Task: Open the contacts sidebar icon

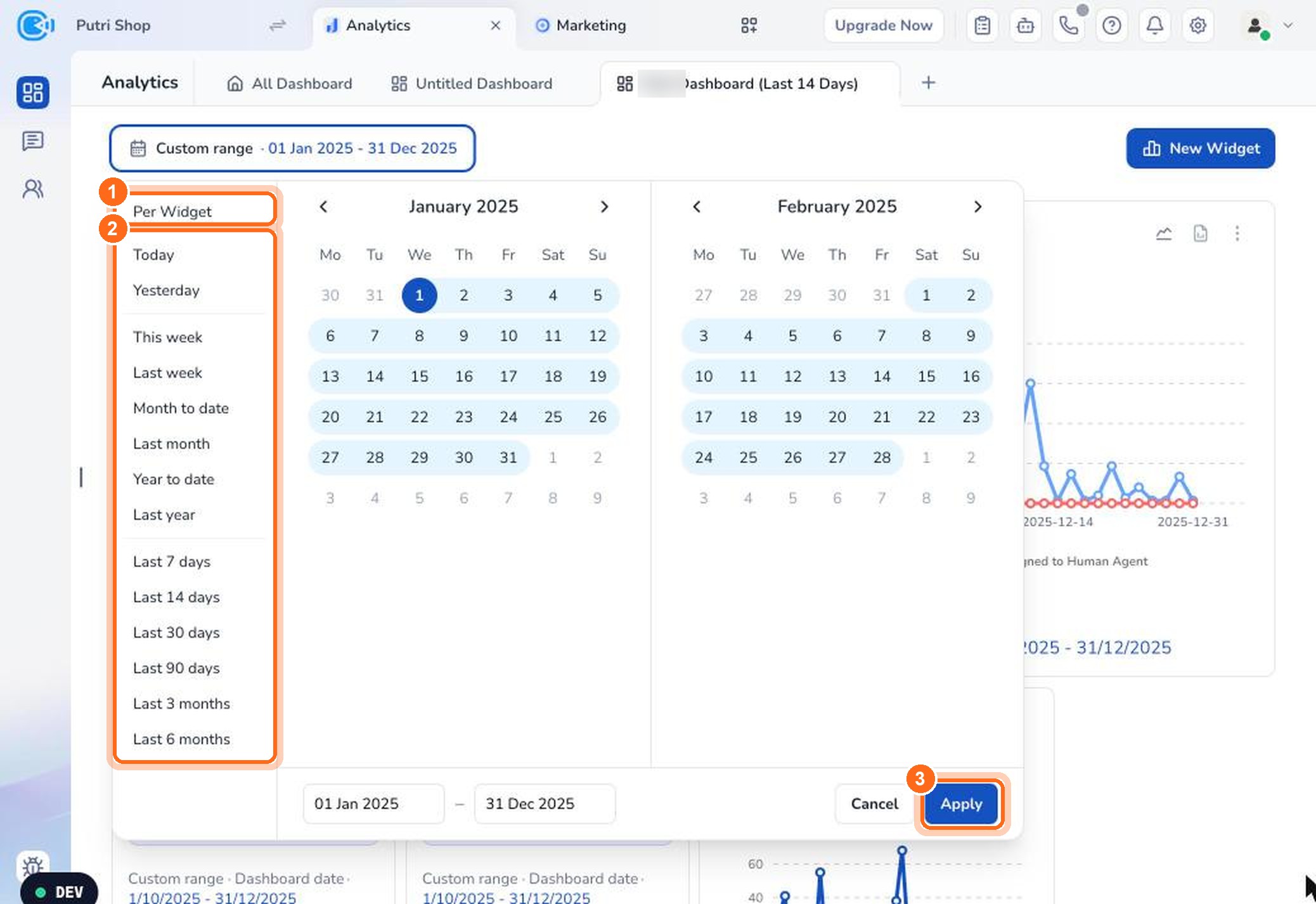Action: click(33, 189)
